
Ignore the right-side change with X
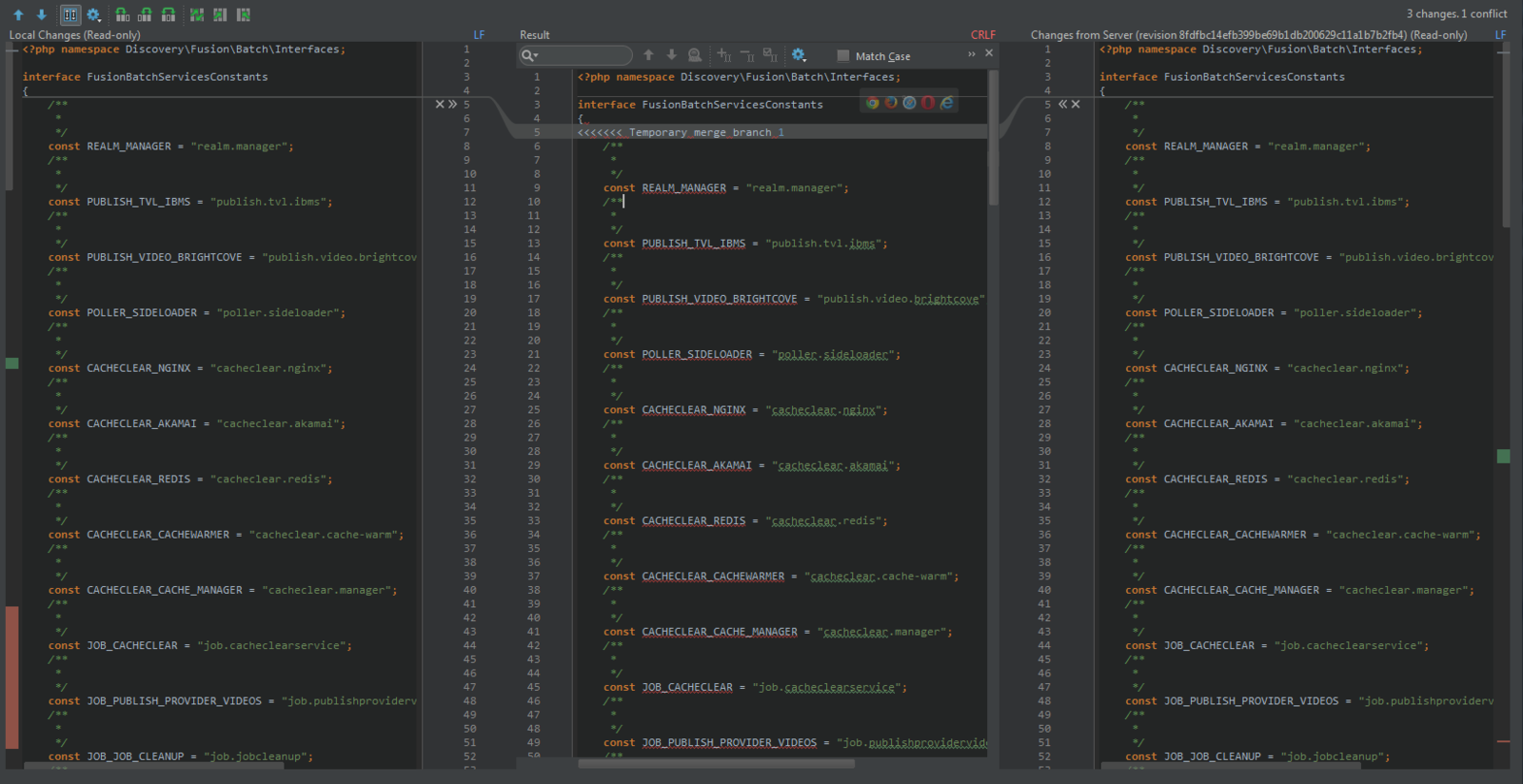tap(1076, 105)
